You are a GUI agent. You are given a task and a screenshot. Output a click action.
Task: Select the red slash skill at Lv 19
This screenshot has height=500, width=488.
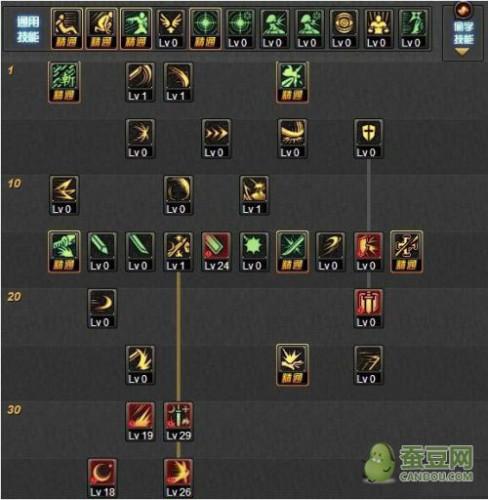tap(140, 422)
